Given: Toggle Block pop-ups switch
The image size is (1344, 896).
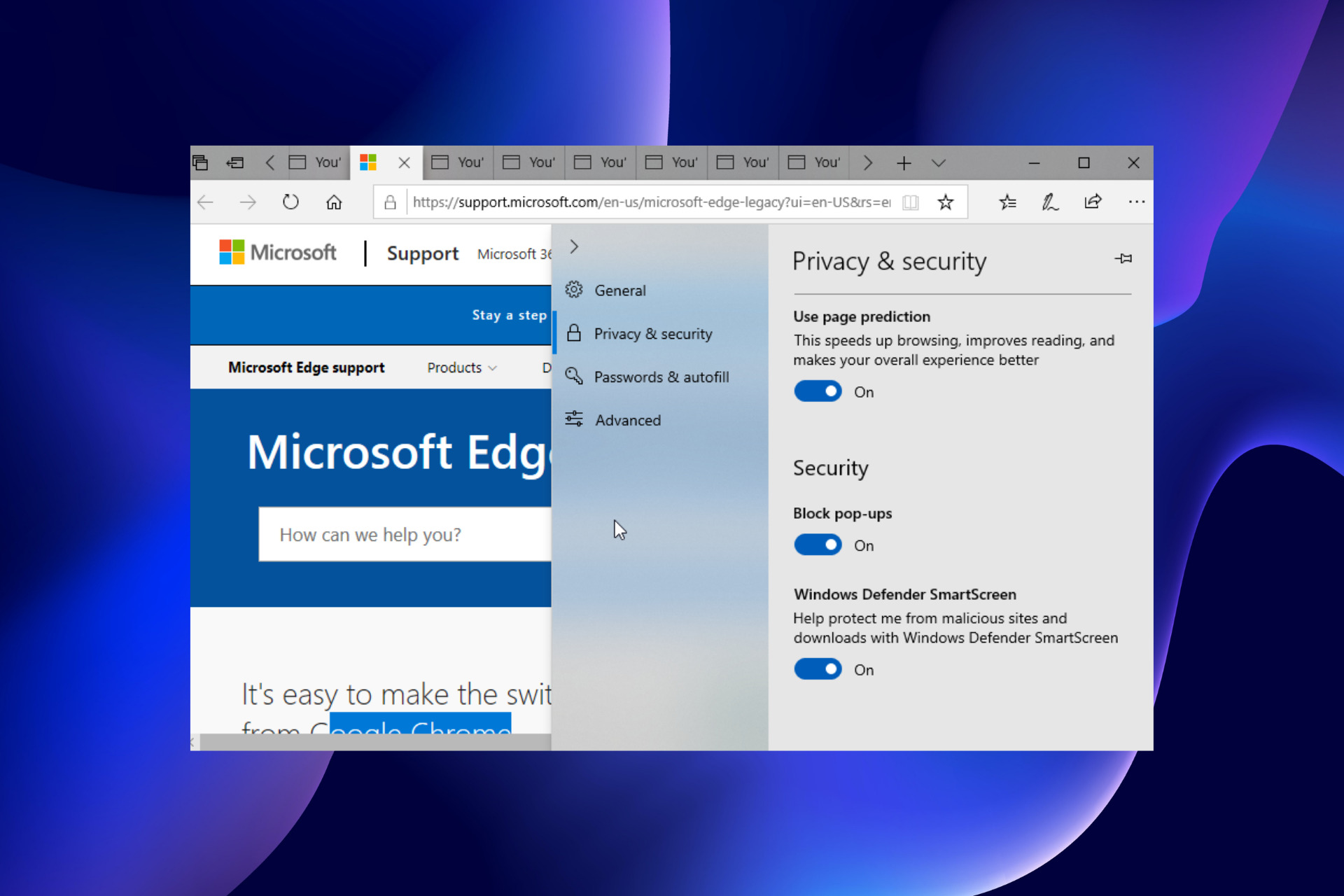Looking at the screenshot, I should [x=818, y=545].
